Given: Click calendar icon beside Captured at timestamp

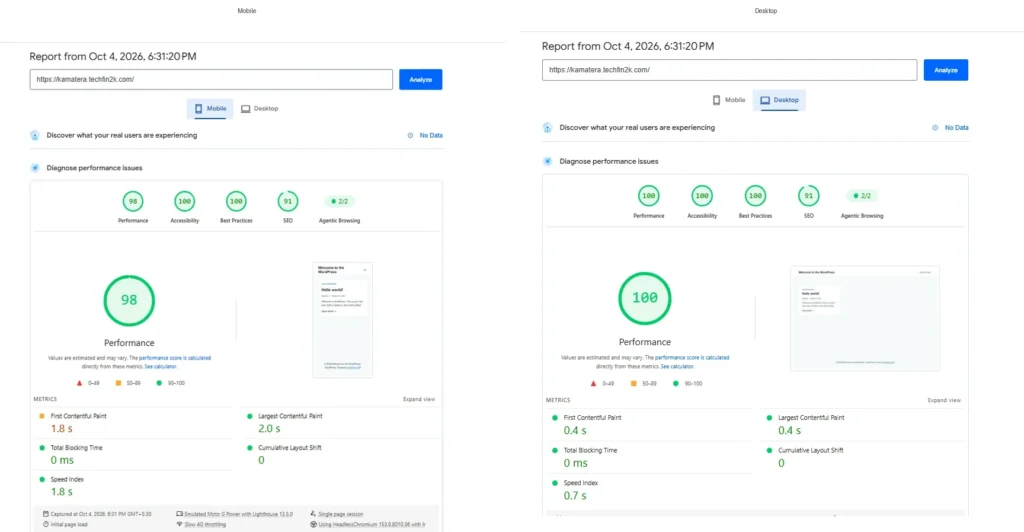Looking at the screenshot, I should pos(46,514).
